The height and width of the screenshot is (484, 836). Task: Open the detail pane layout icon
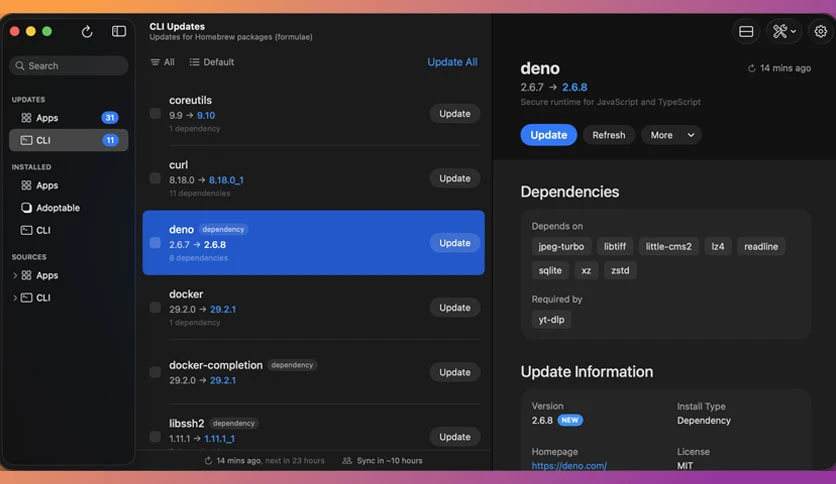pos(746,31)
